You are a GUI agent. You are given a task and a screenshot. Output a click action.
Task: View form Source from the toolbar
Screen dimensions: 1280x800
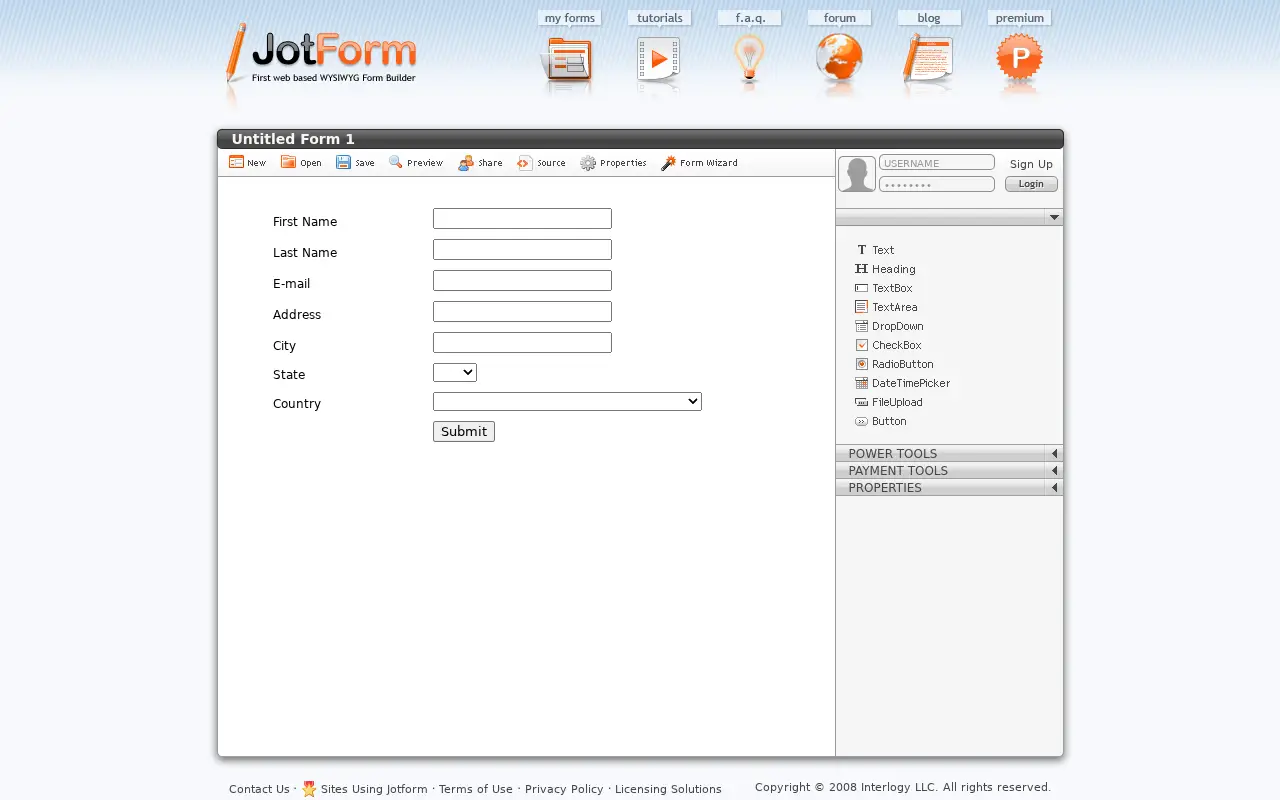(x=541, y=163)
